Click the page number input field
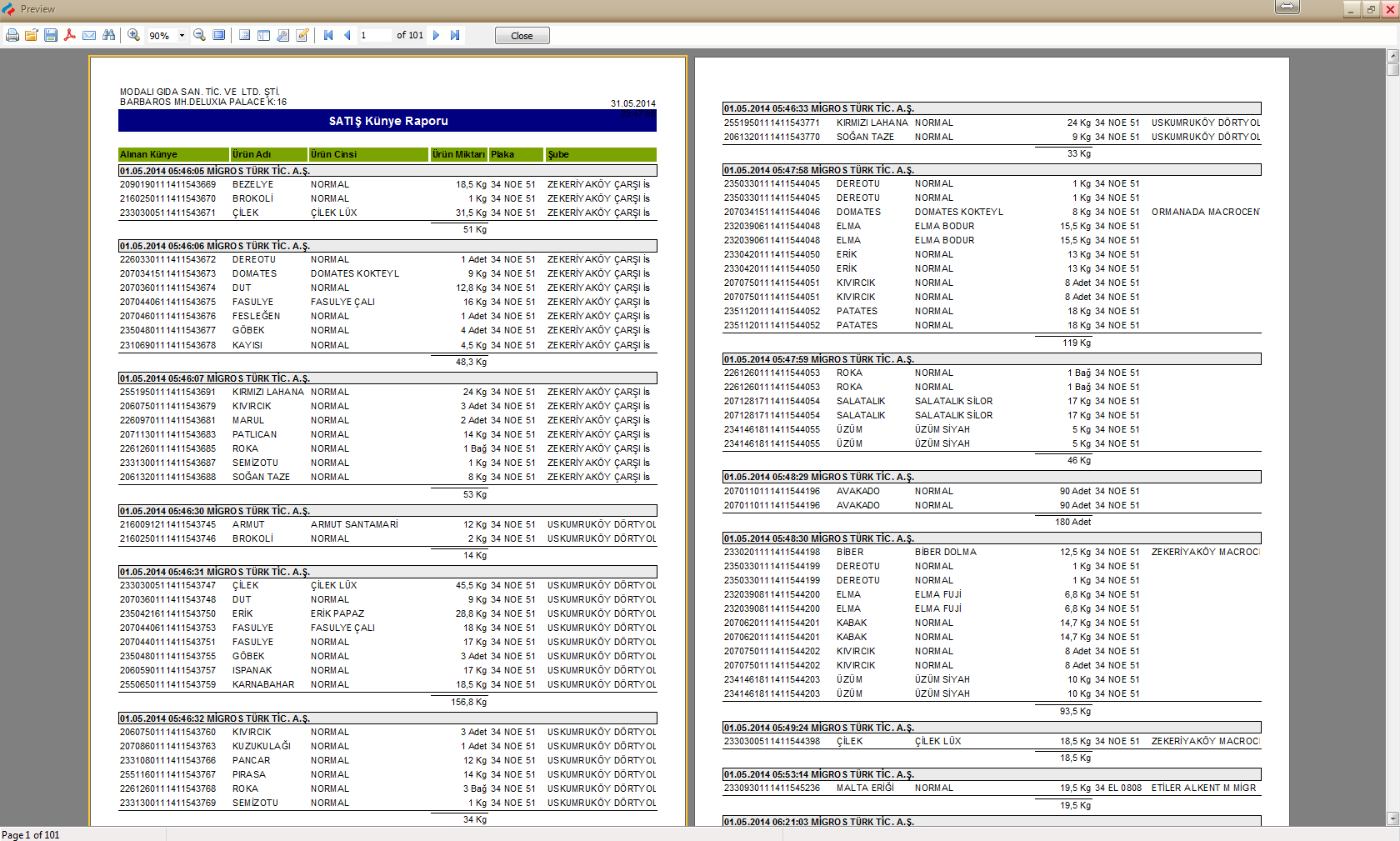 [x=374, y=35]
